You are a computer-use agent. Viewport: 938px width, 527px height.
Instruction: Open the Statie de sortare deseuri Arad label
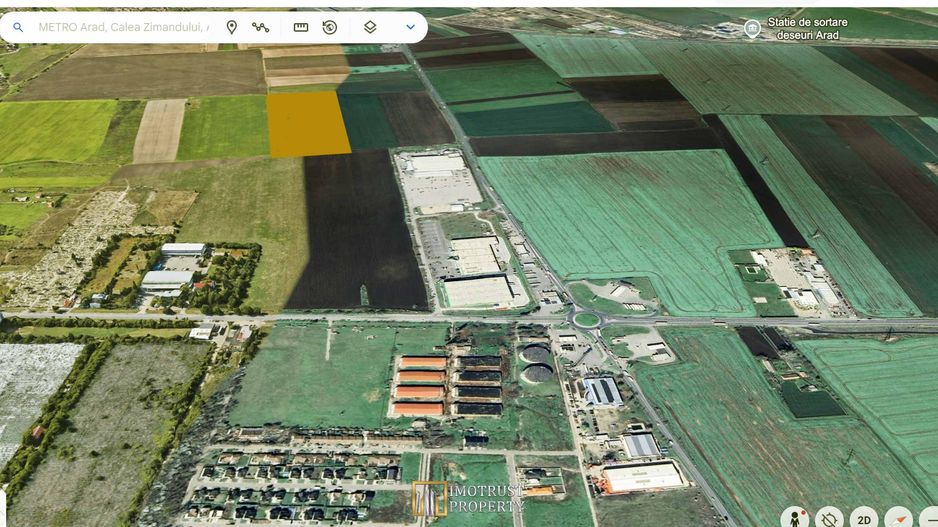808,29
